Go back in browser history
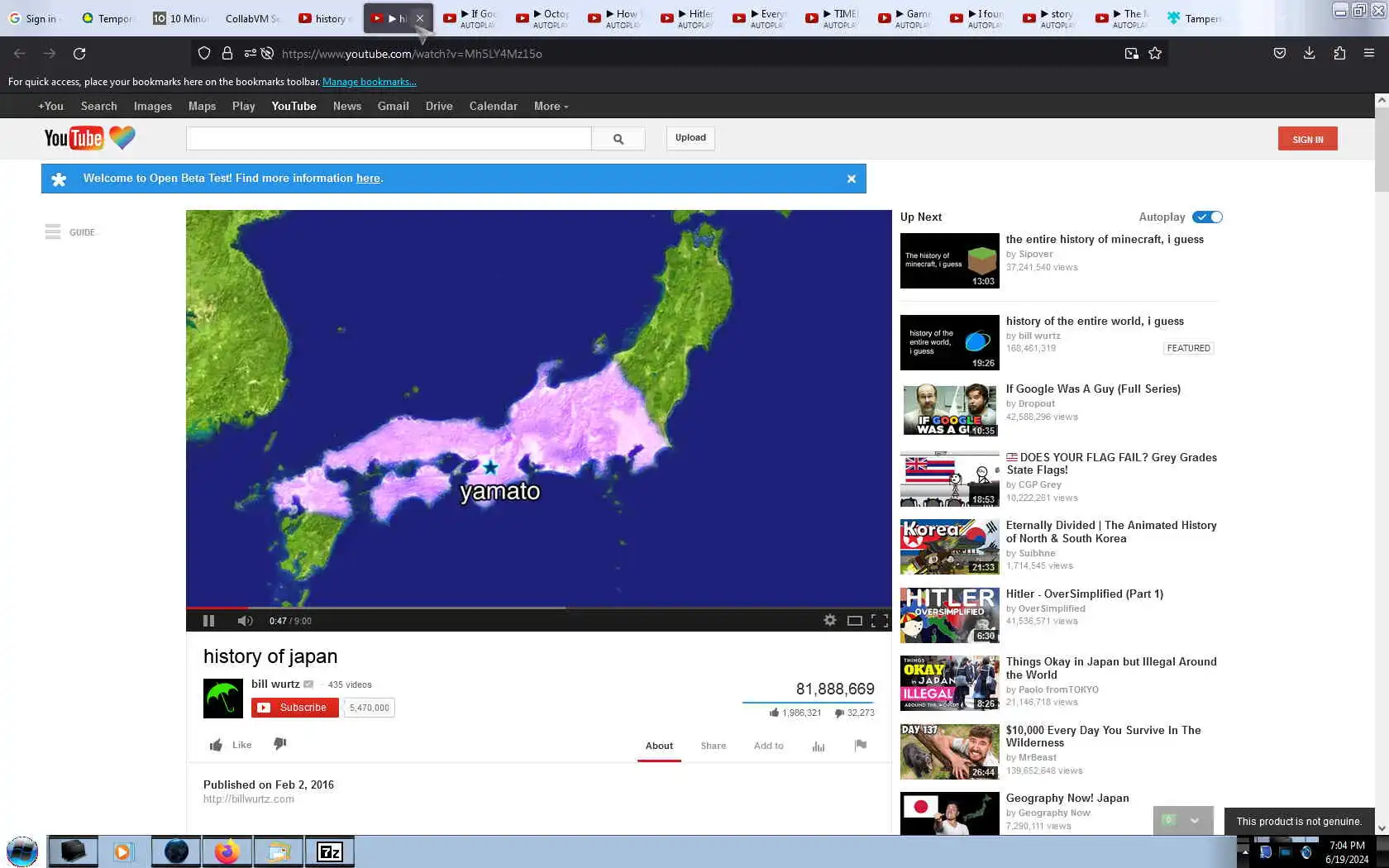1389x868 pixels. pyautogui.click(x=20, y=54)
